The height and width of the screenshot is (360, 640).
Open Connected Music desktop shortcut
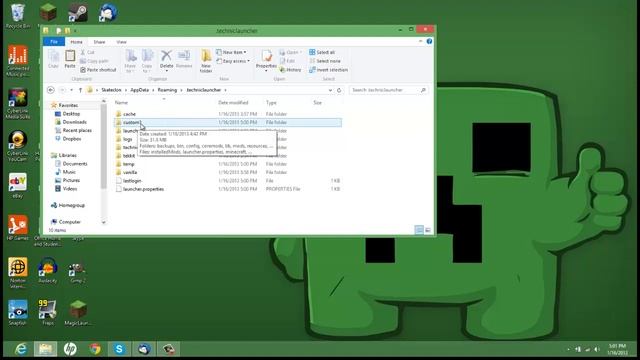(18, 60)
